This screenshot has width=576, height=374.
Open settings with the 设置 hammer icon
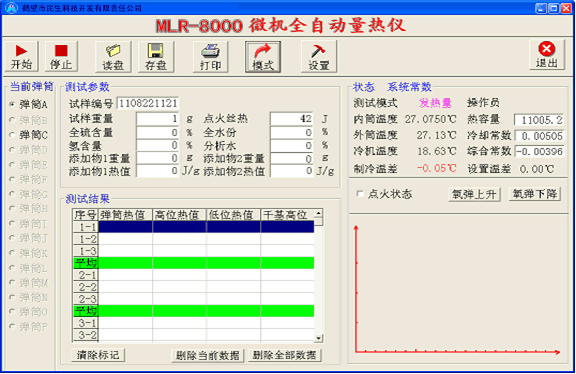[x=318, y=56]
